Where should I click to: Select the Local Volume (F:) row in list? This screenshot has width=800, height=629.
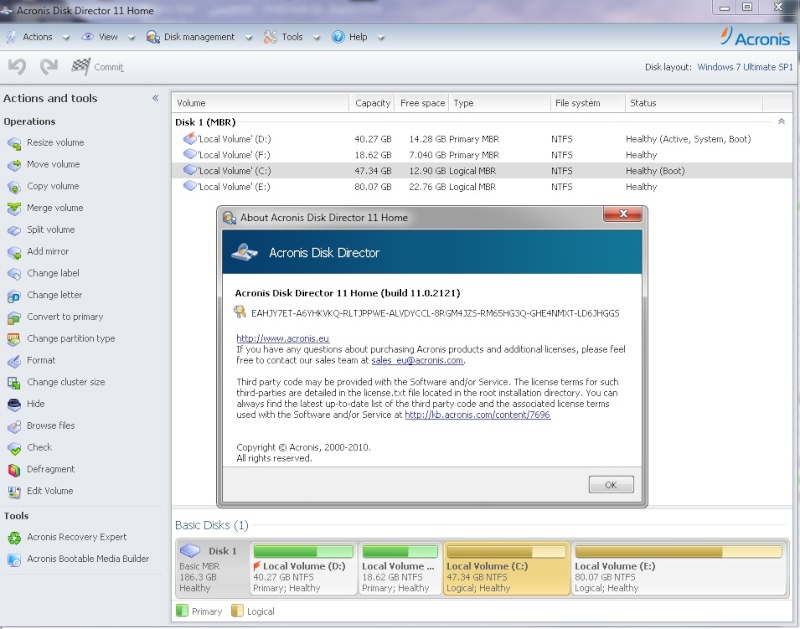coord(482,155)
